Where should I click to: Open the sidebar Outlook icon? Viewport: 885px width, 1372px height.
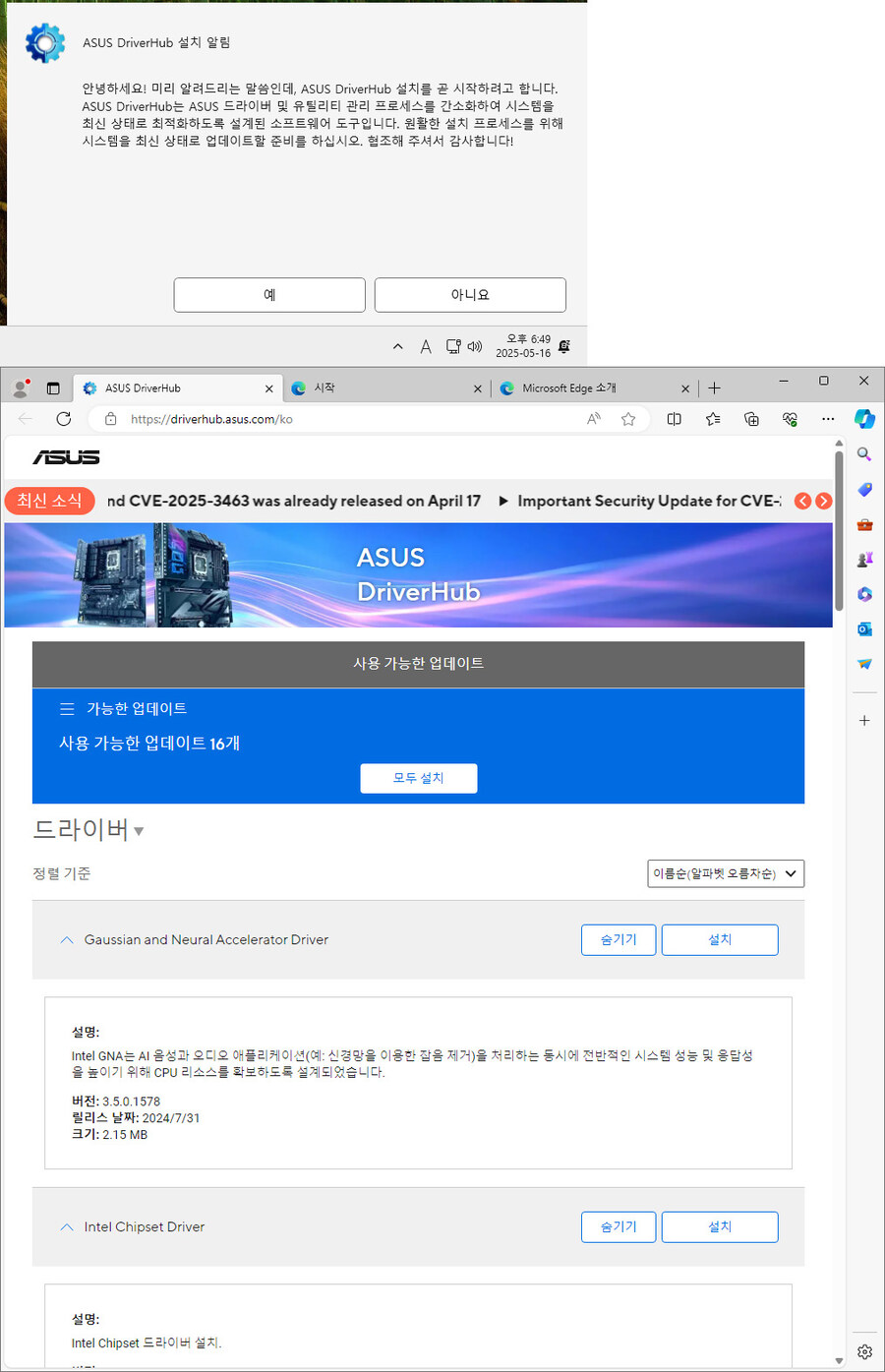pos(864,629)
